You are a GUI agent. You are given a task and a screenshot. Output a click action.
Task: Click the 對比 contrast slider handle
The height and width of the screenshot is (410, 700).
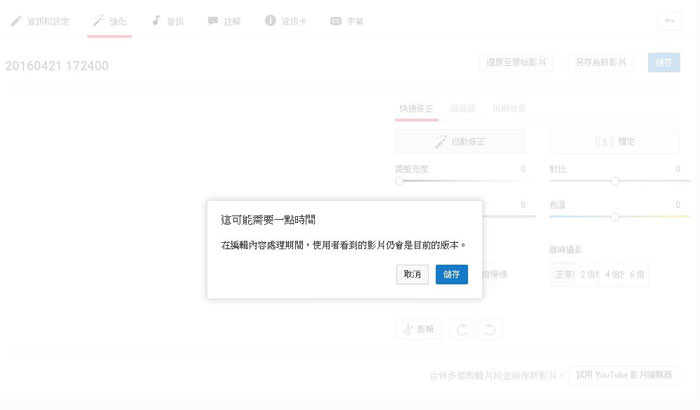coord(614,181)
